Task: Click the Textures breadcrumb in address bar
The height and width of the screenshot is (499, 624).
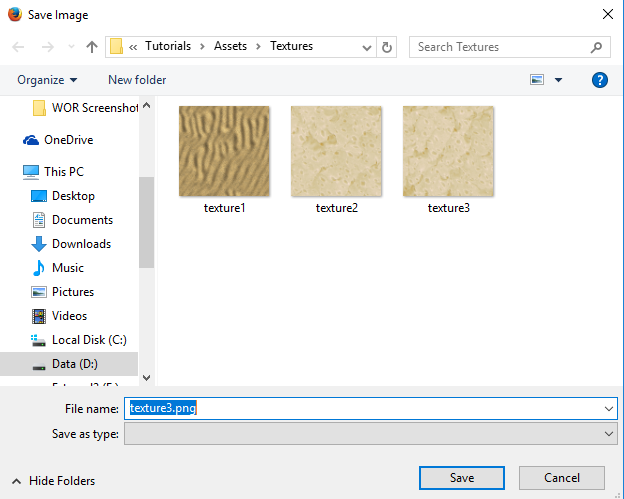Action: coord(291,46)
